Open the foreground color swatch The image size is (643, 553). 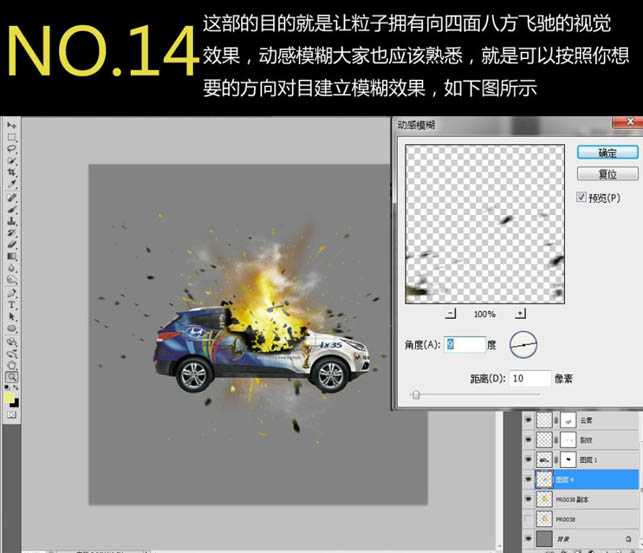coord(9,397)
